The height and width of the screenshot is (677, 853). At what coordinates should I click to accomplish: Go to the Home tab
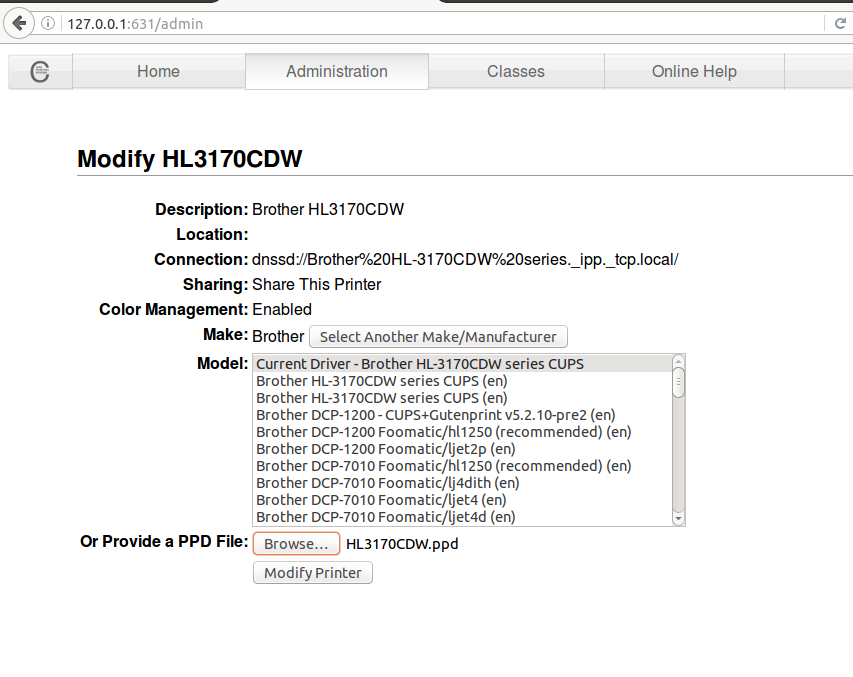point(158,71)
